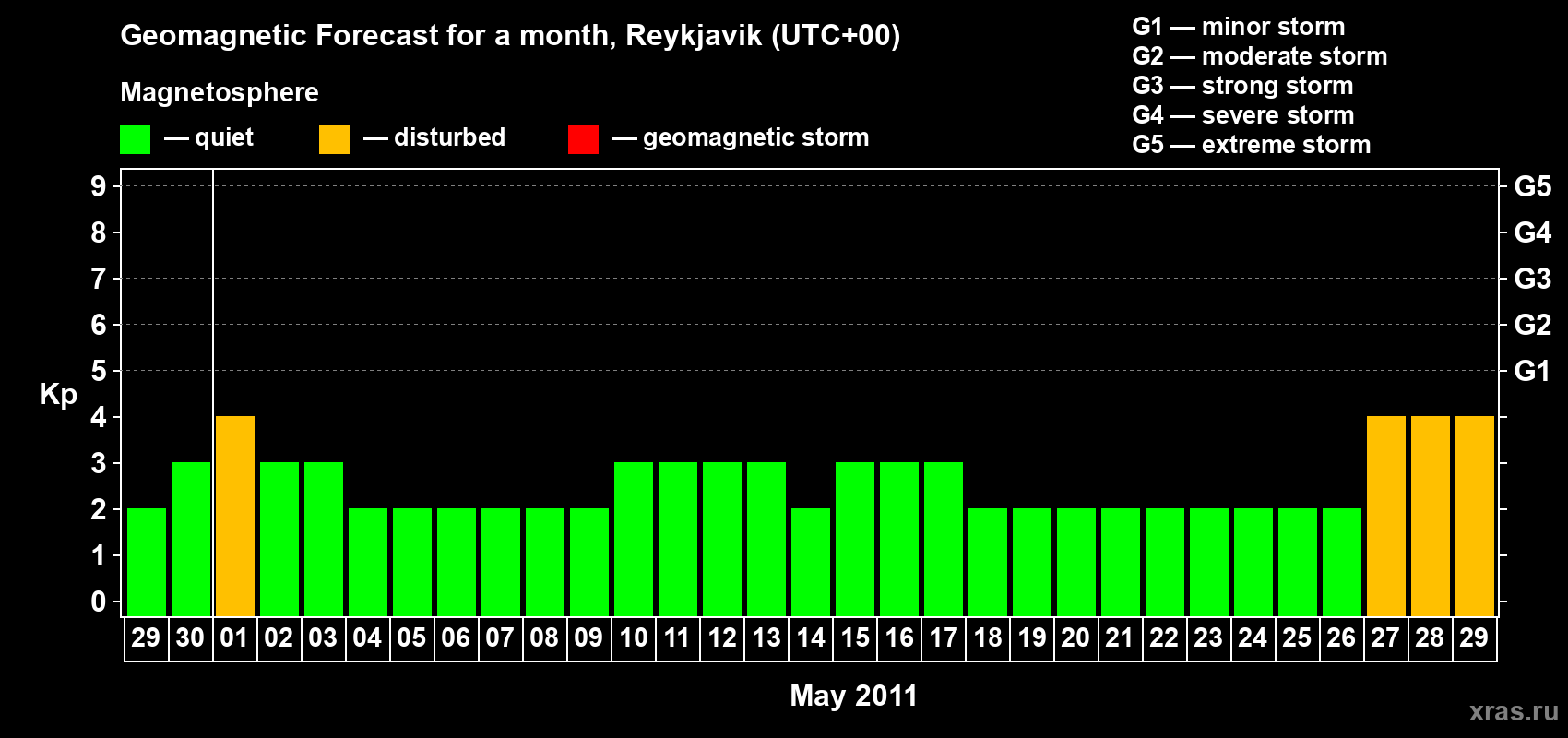
Task: Click the date label 01 on axis
Action: pos(234,638)
